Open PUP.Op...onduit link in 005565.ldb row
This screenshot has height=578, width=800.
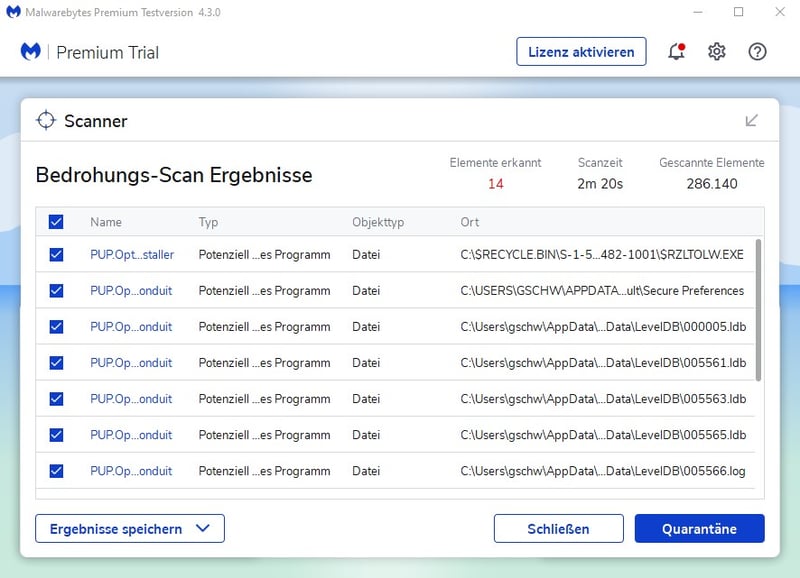(x=131, y=435)
